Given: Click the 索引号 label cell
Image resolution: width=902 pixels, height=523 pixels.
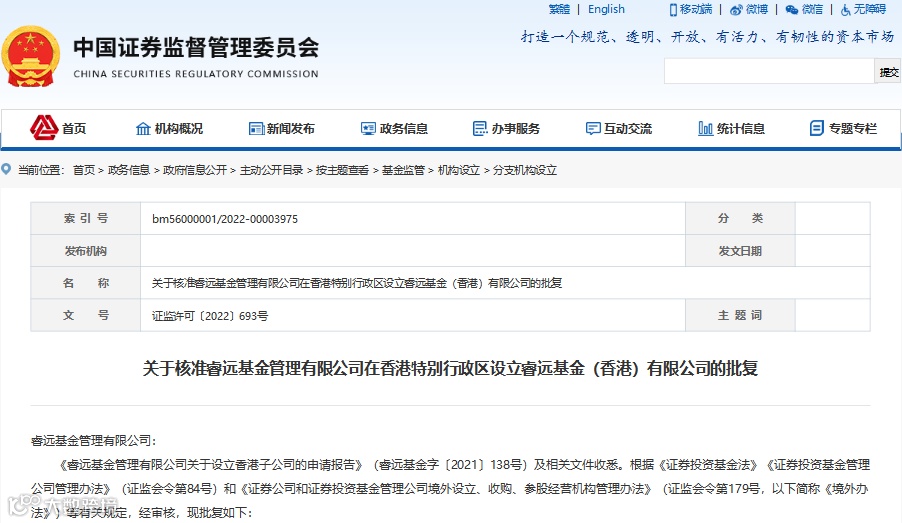Looking at the screenshot, I should 86,218.
